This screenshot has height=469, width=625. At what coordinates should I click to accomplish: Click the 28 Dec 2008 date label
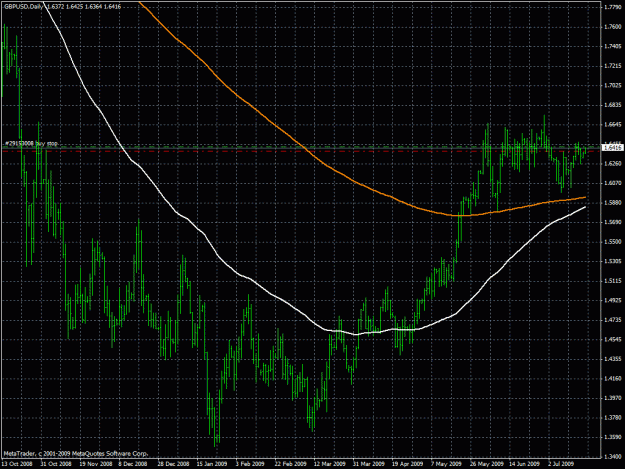(x=173, y=464)
